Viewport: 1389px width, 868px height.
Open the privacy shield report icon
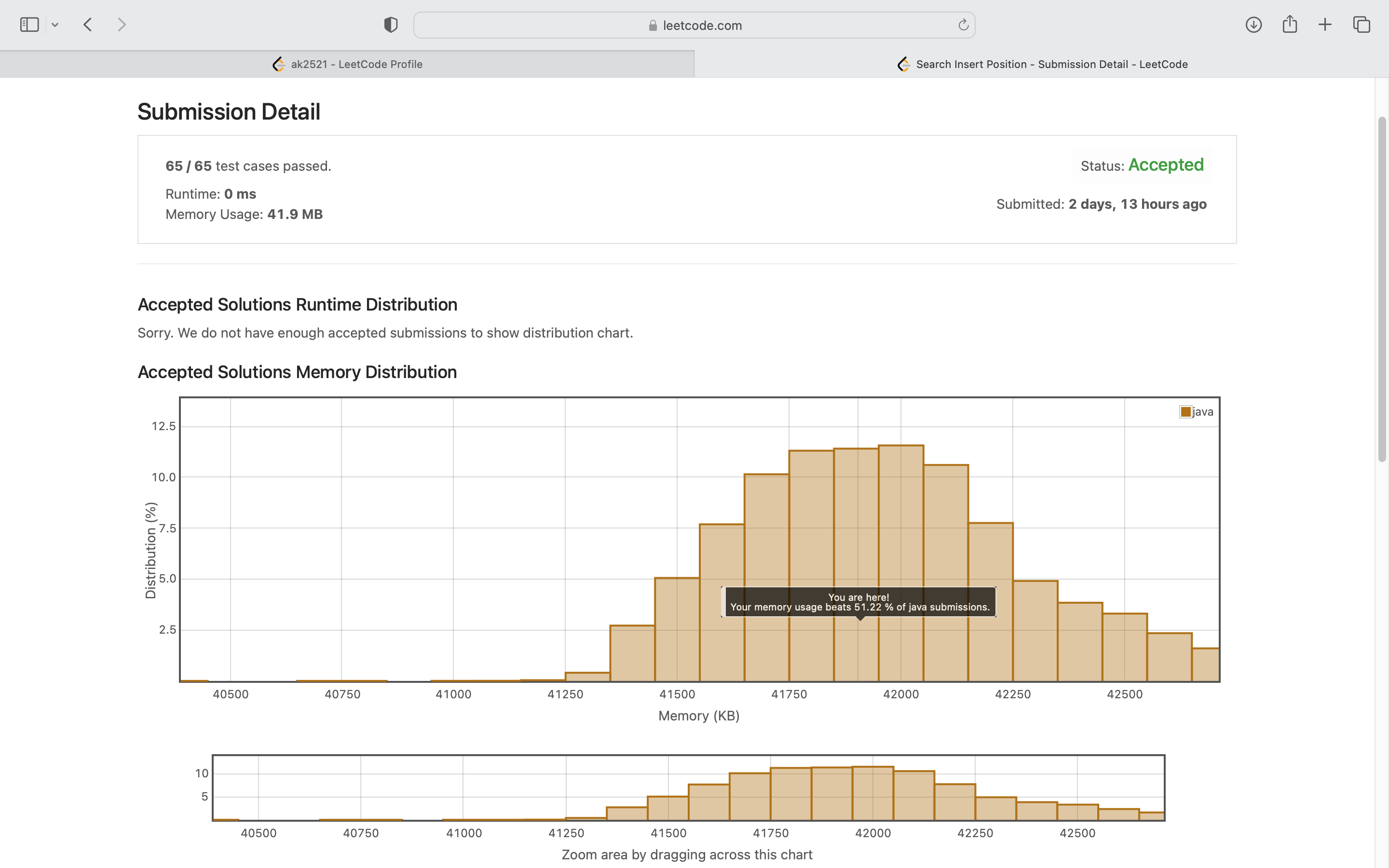click(x=391, y=25)
